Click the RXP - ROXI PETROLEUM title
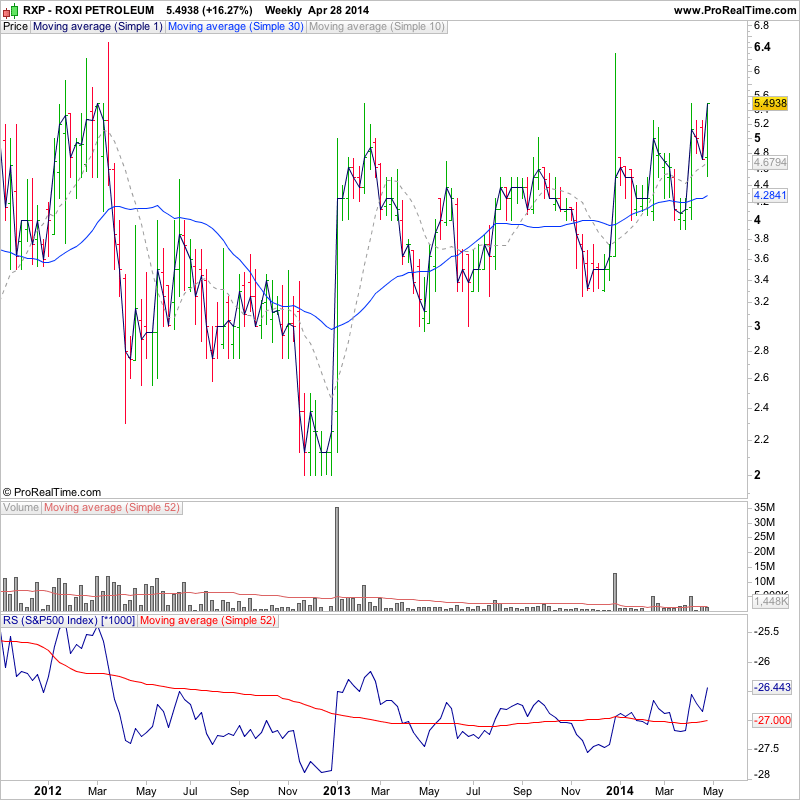This screenshot has height=800, width=800. pos(88,10)
